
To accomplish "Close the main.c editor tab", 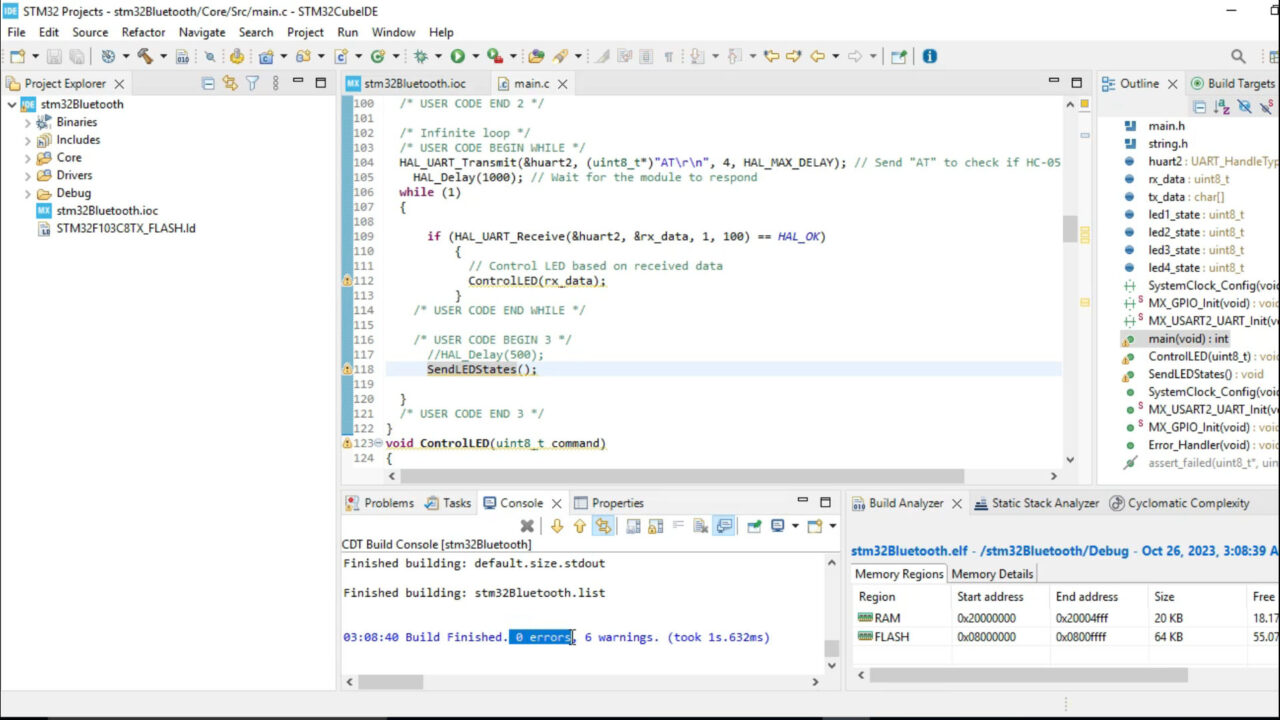I will 562,84.
